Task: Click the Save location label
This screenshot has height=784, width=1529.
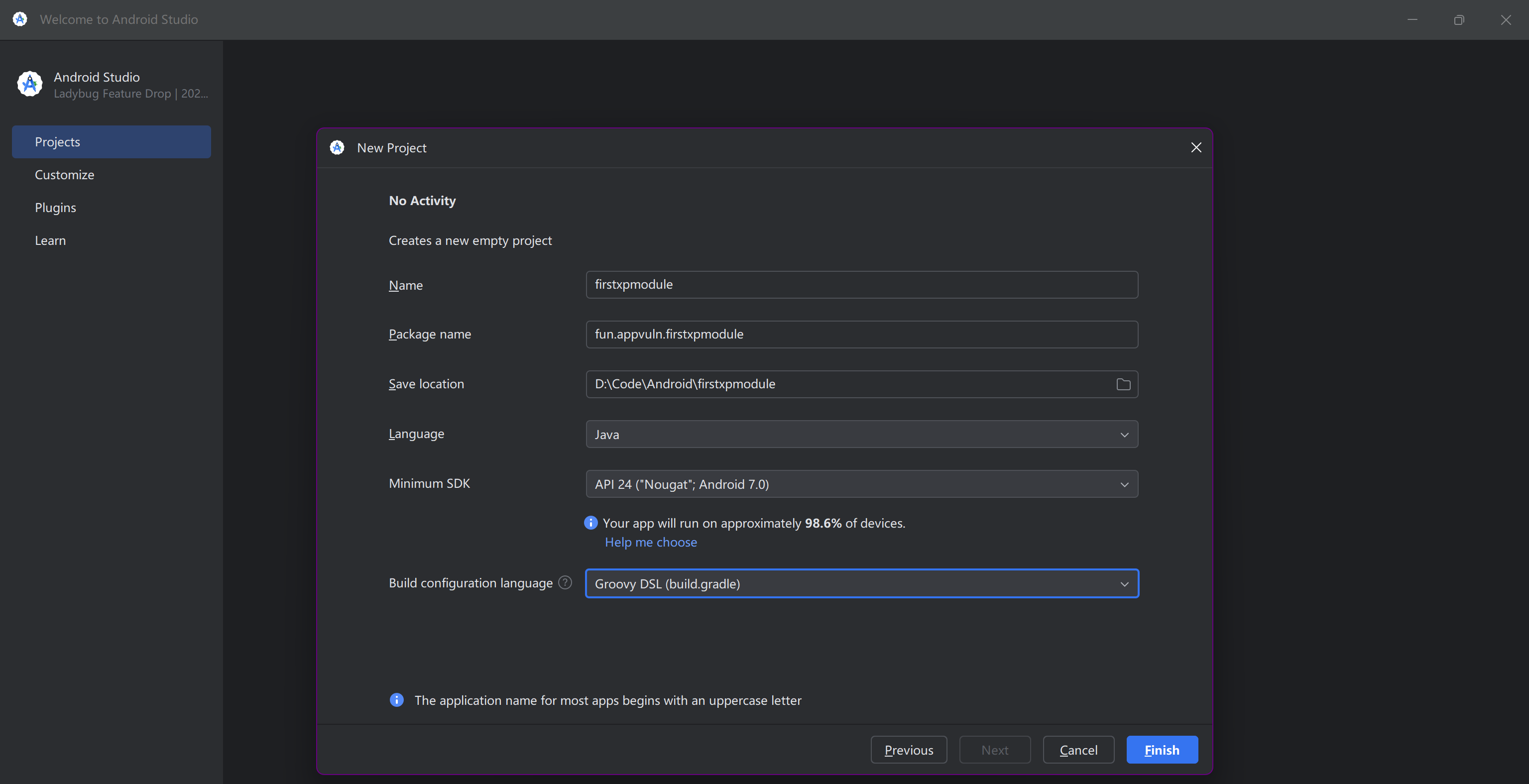Action: coord(426,384)
